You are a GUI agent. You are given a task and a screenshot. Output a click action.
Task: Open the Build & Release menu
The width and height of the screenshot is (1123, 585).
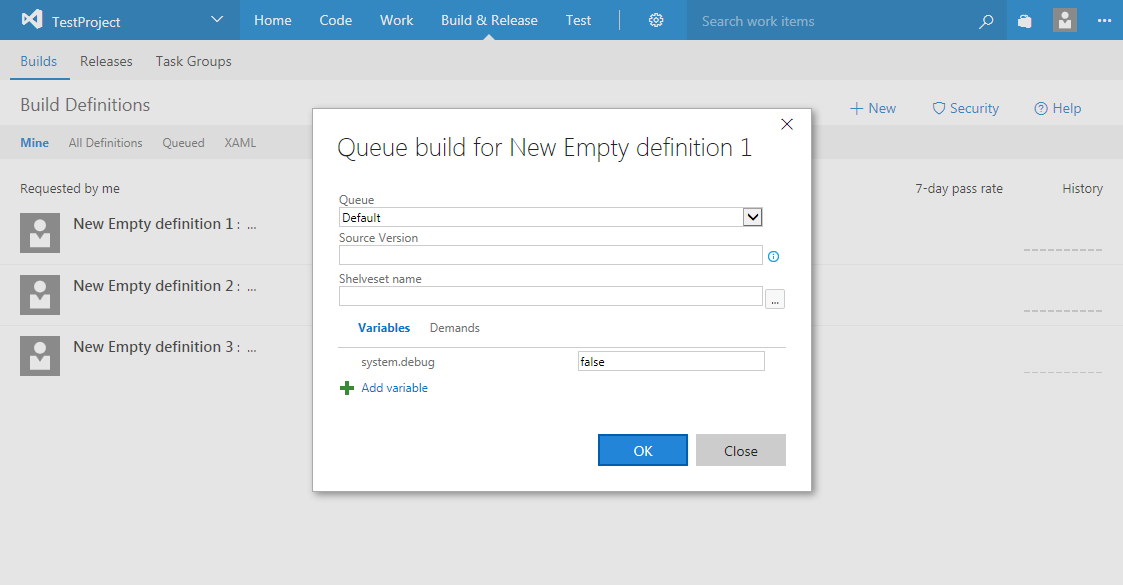tap(489, 20)
